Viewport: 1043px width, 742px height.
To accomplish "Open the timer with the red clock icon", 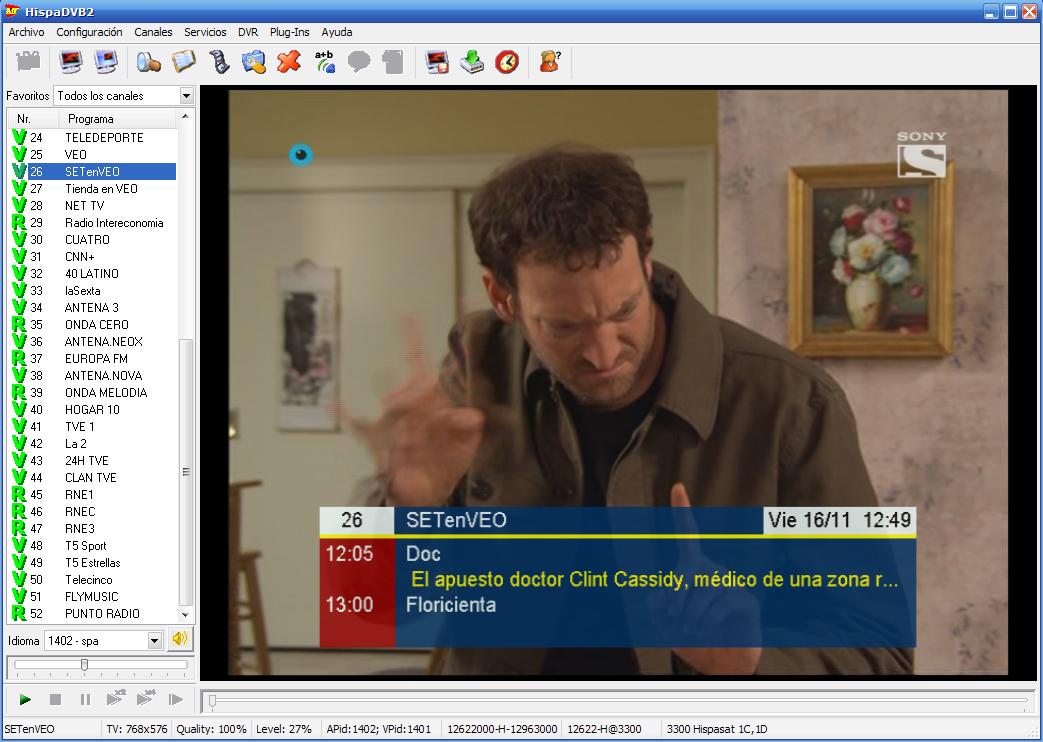I will pos(507,62).
